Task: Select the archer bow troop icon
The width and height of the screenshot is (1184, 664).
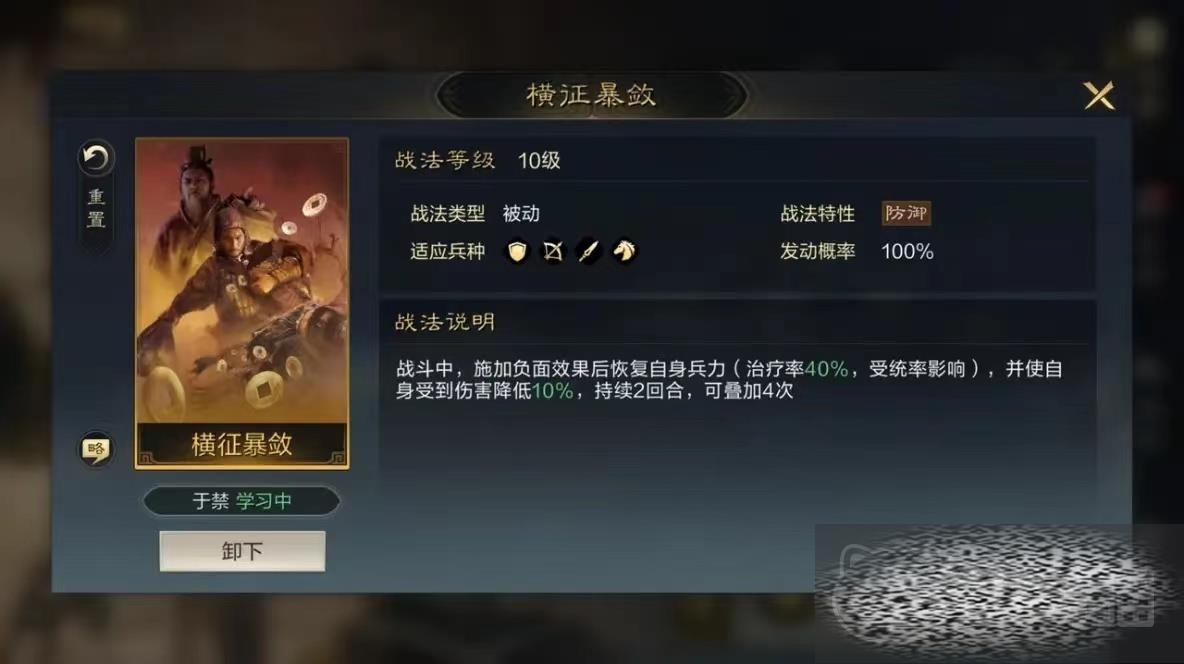Action: click(553, 251)
